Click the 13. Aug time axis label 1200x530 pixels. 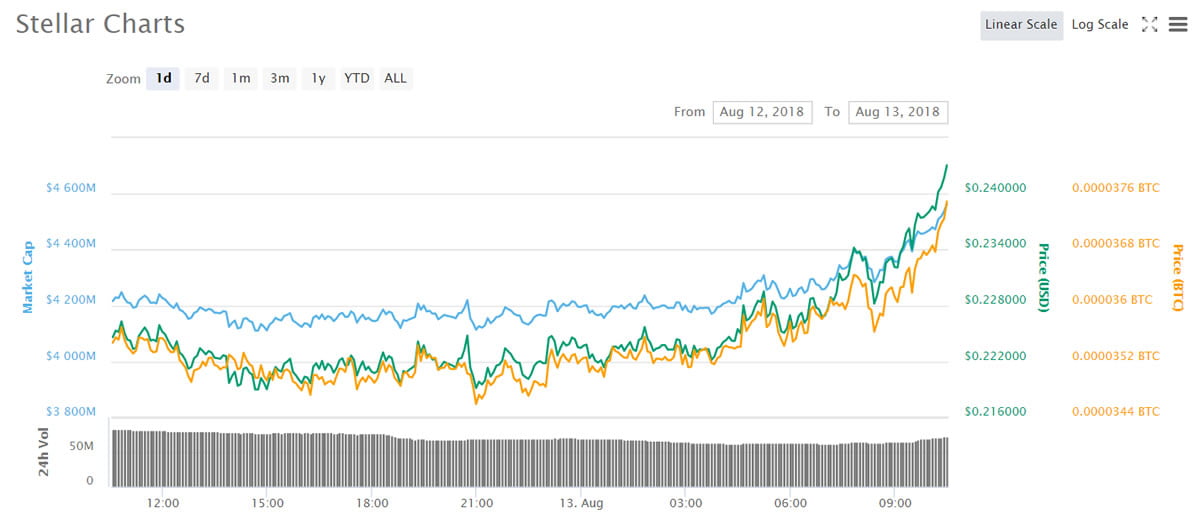(x=581, y=503)
